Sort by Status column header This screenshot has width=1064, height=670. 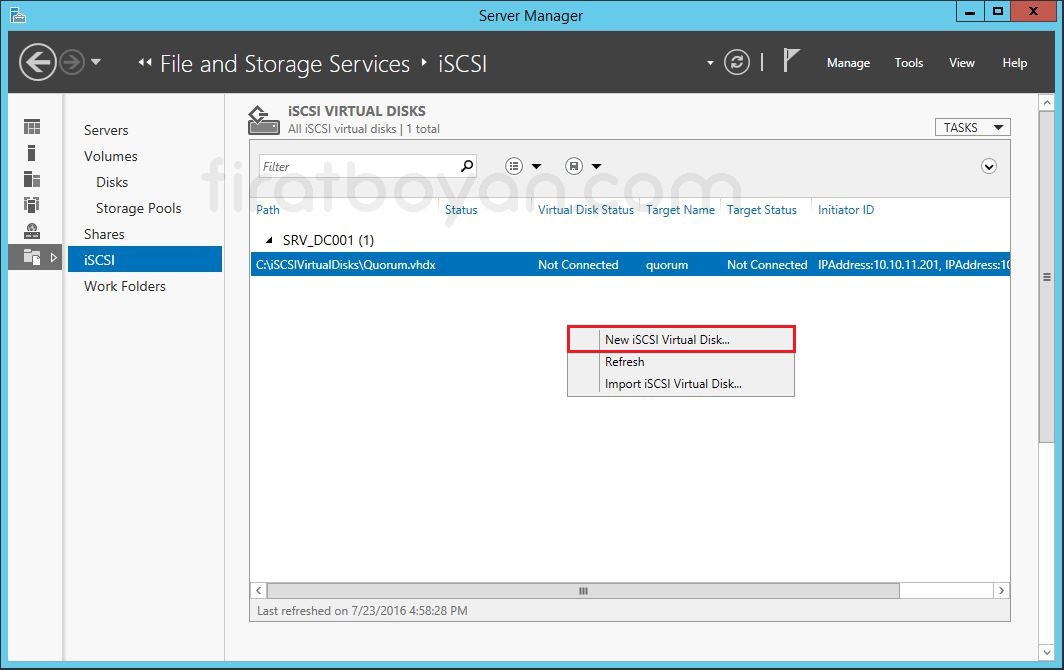click(461, 210)
